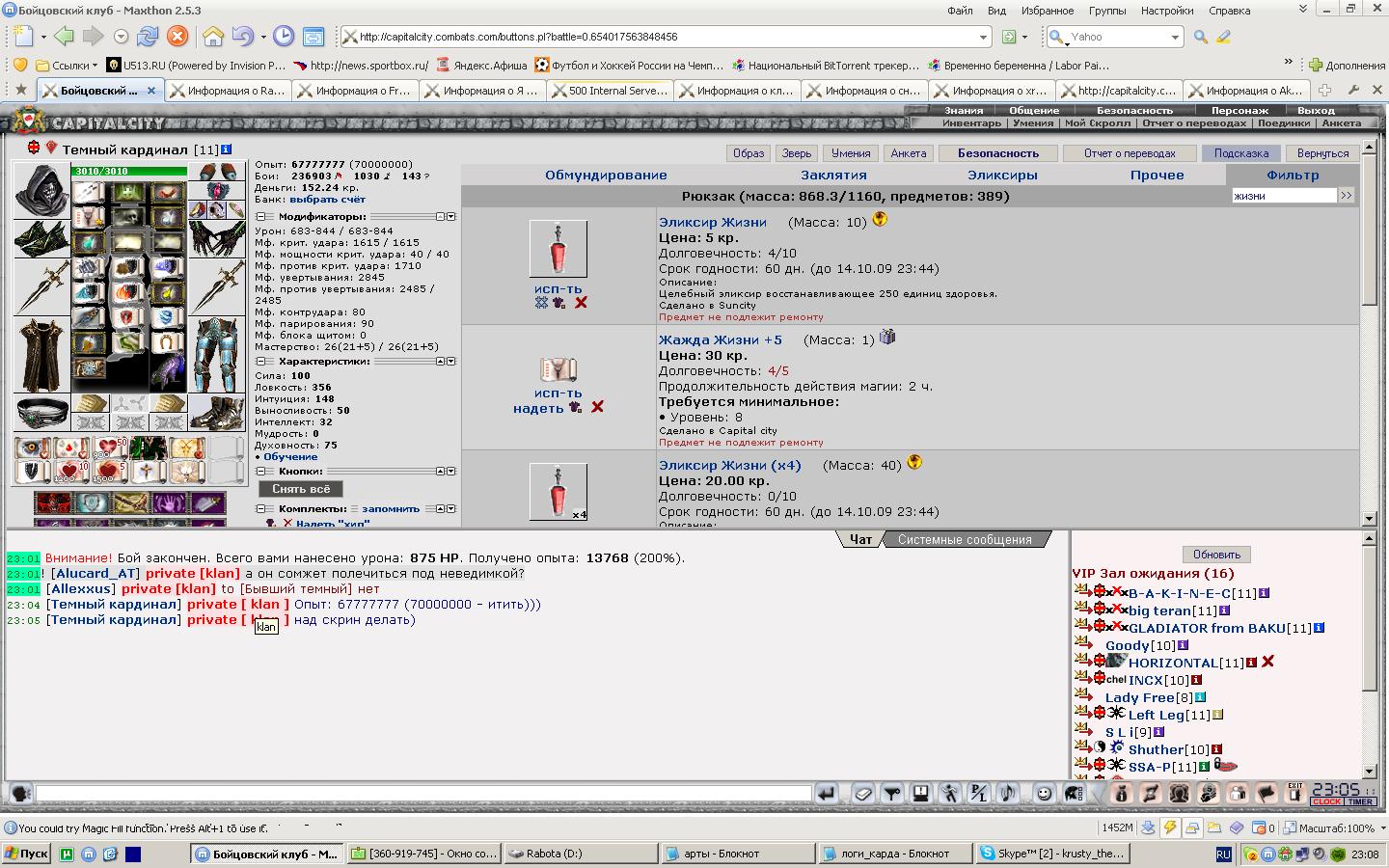The image size is (1389, 868).
Task: Click the Образ button
Action: 749,153
